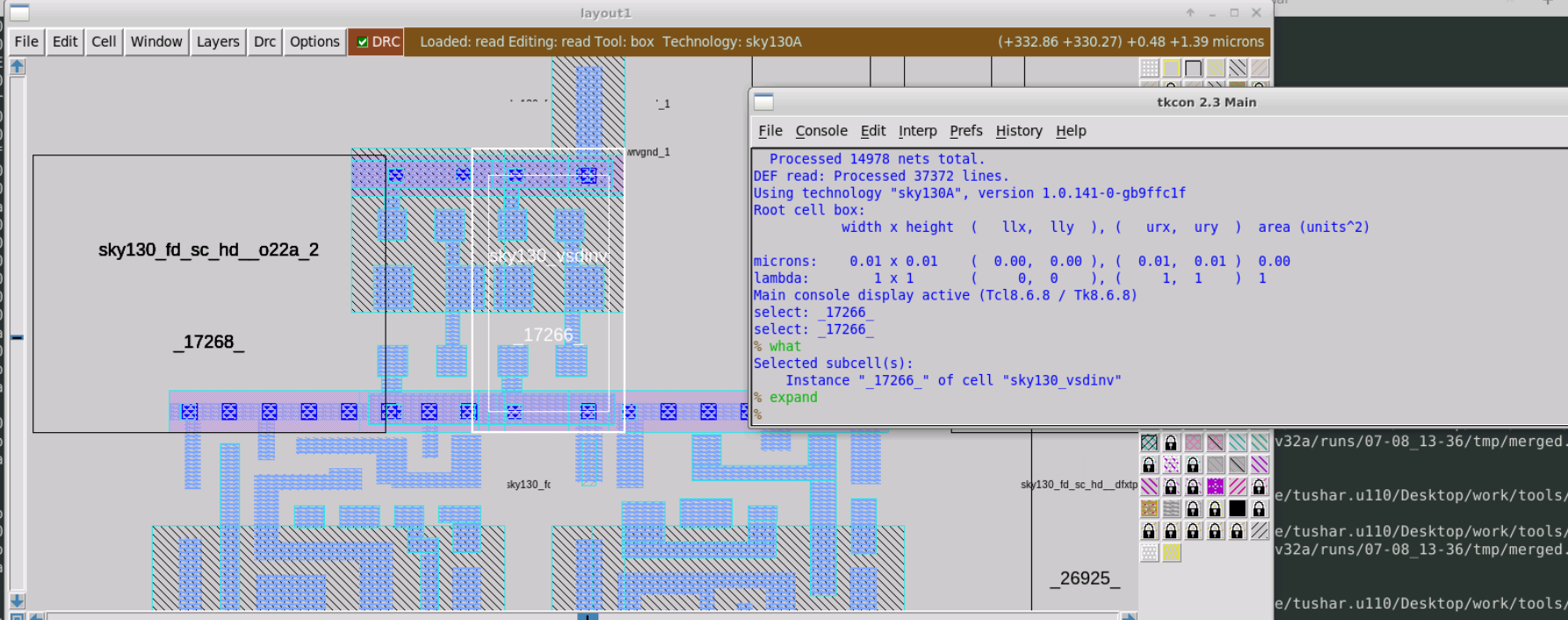1568x620 pixels.
Task: Click the scroll-right arrow of layout window
Action: click(x=1130, y=616)
